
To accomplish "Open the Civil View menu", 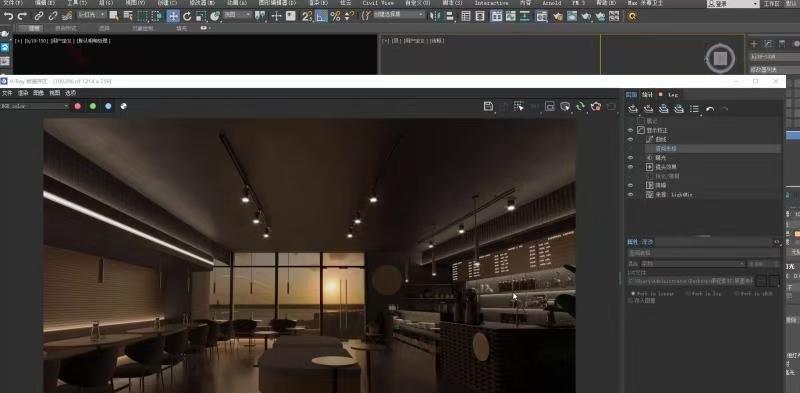I will [378, 3].
